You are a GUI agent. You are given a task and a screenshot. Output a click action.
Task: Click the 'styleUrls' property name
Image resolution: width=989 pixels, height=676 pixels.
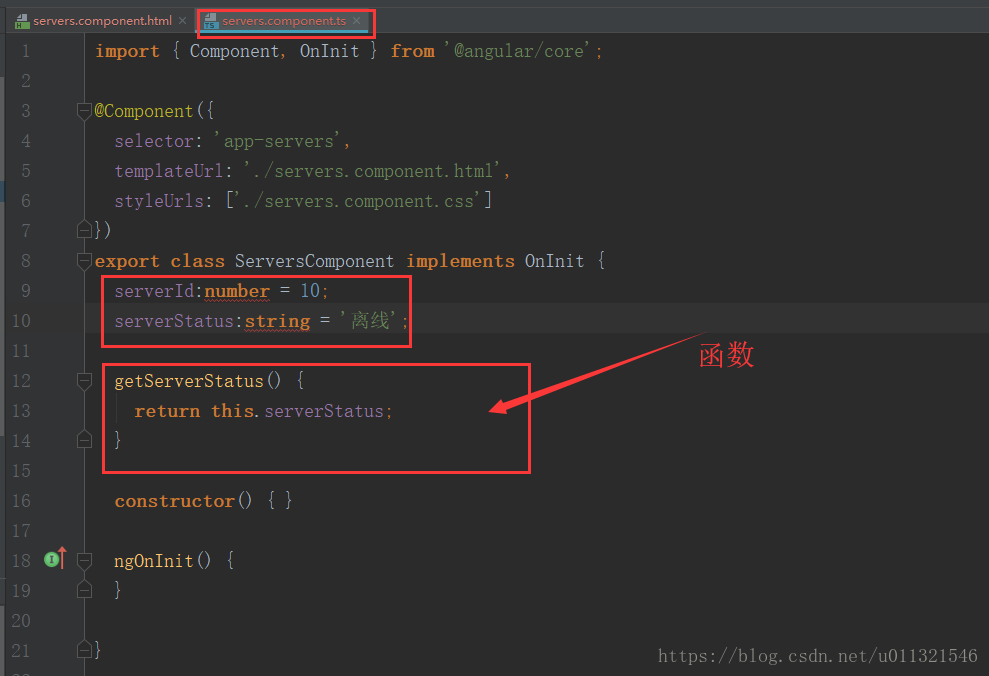click(x=159, y=201)
